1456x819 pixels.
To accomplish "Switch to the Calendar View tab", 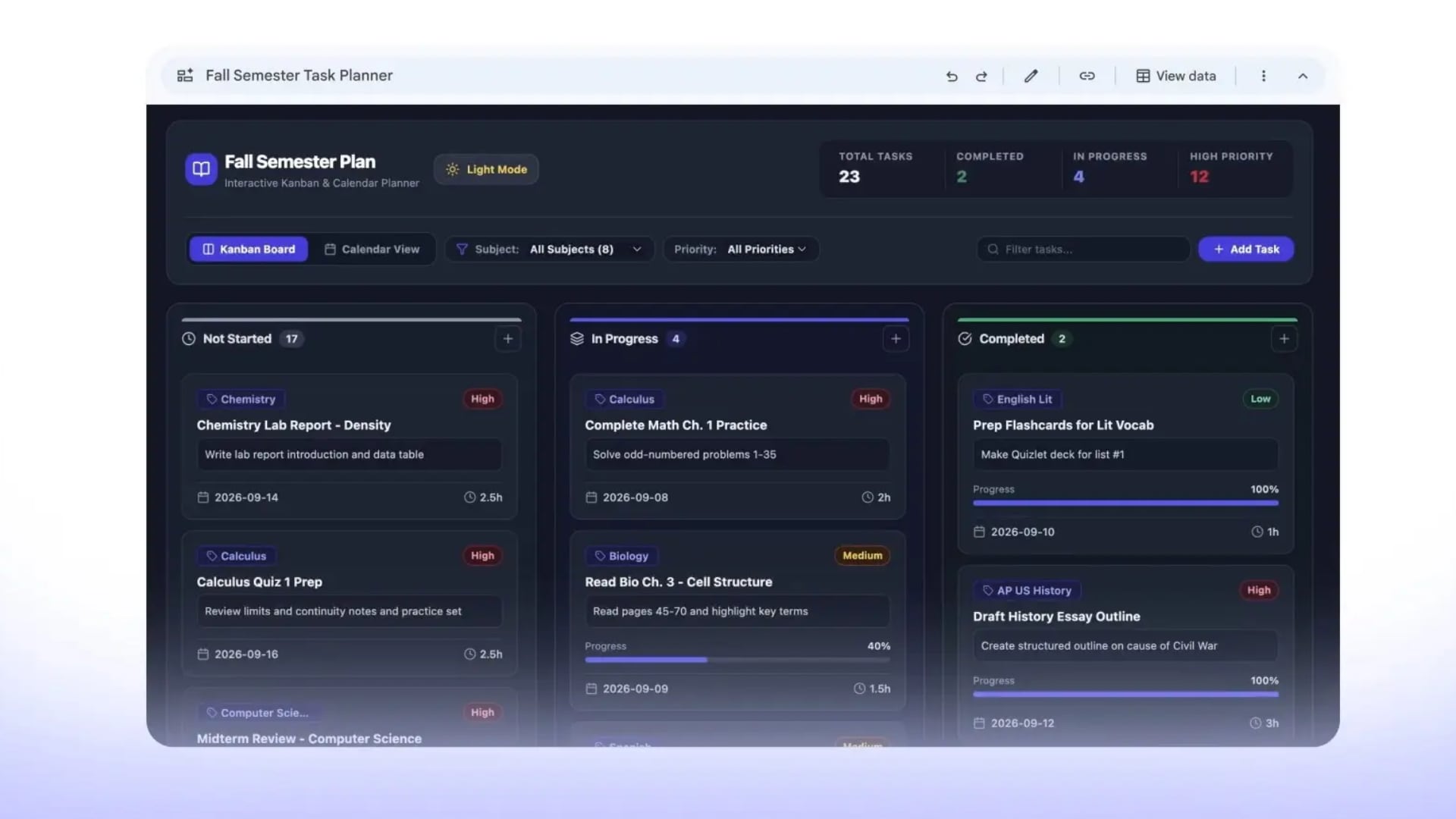I will 372,249.
